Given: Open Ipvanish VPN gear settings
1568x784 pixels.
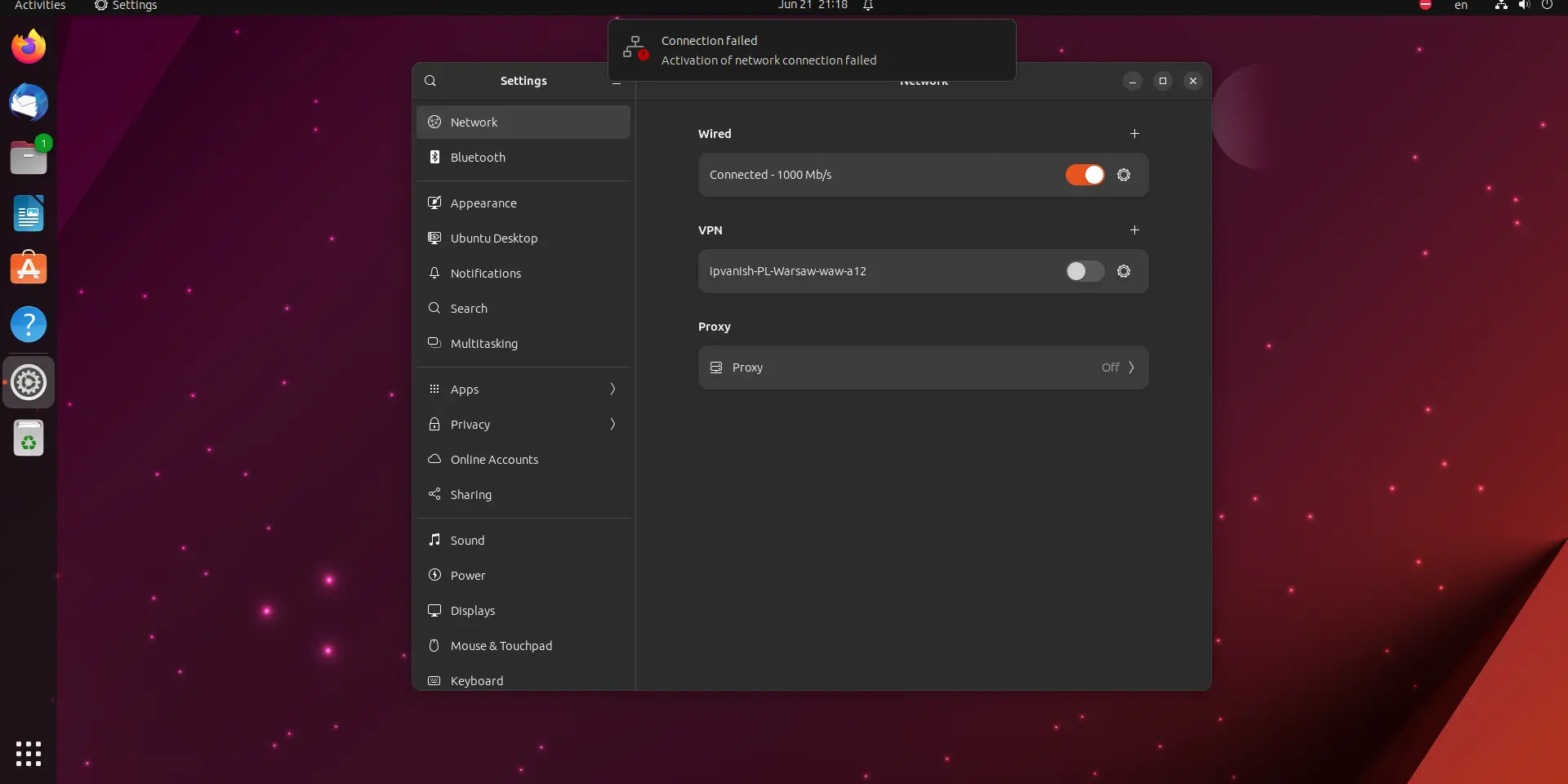Looking at the screenshot, I should [1124, 271].
